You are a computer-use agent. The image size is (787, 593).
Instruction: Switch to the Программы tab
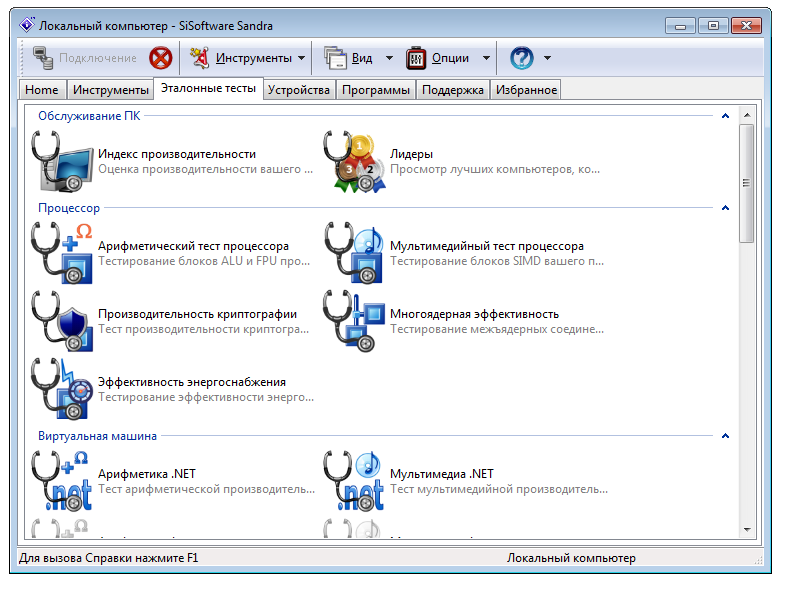point(375,90)
